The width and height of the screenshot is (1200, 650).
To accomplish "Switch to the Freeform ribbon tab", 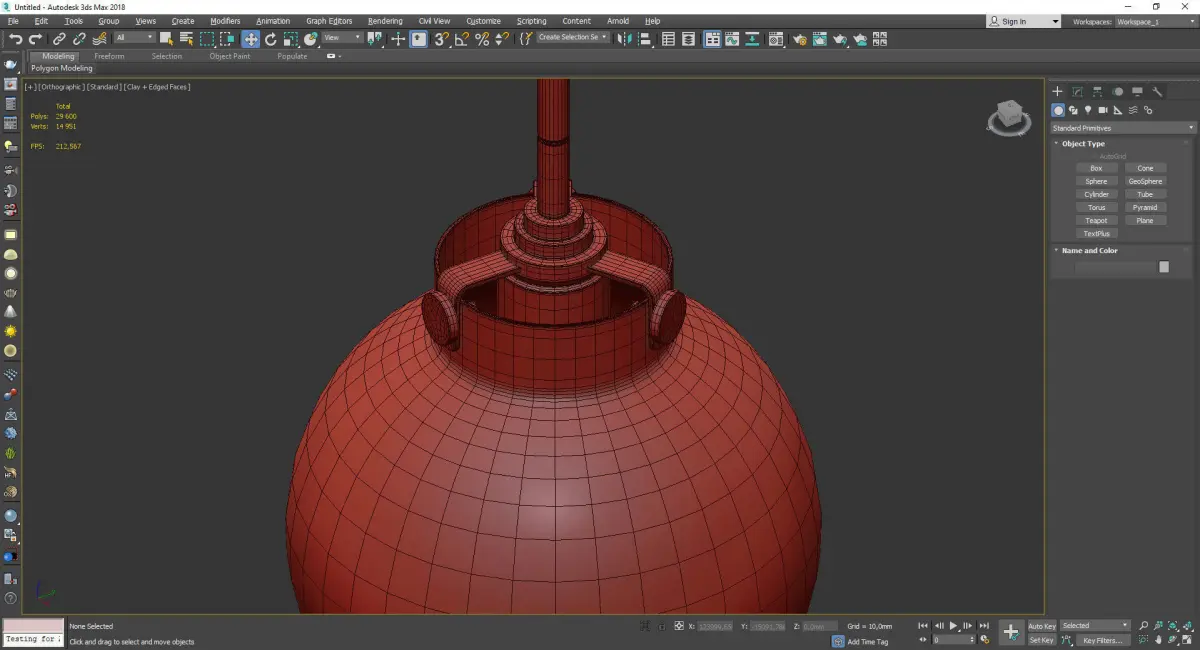I will pyautogui.click(x=109, y=56).
